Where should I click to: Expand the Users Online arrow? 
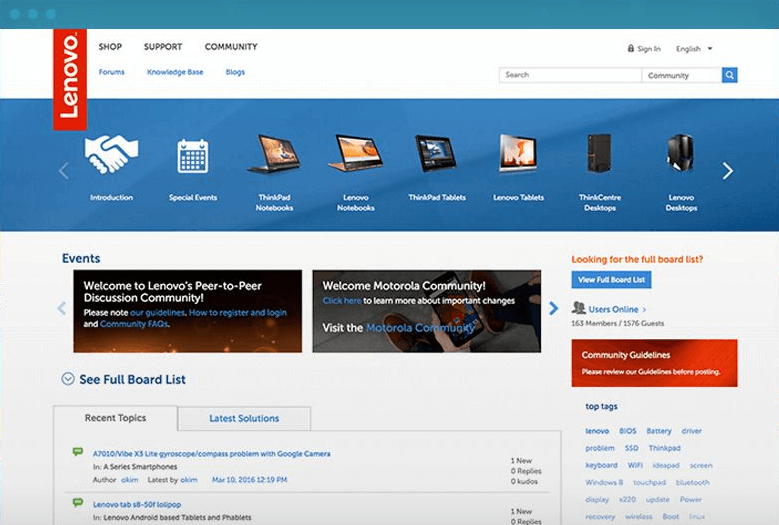click(644, 309)
